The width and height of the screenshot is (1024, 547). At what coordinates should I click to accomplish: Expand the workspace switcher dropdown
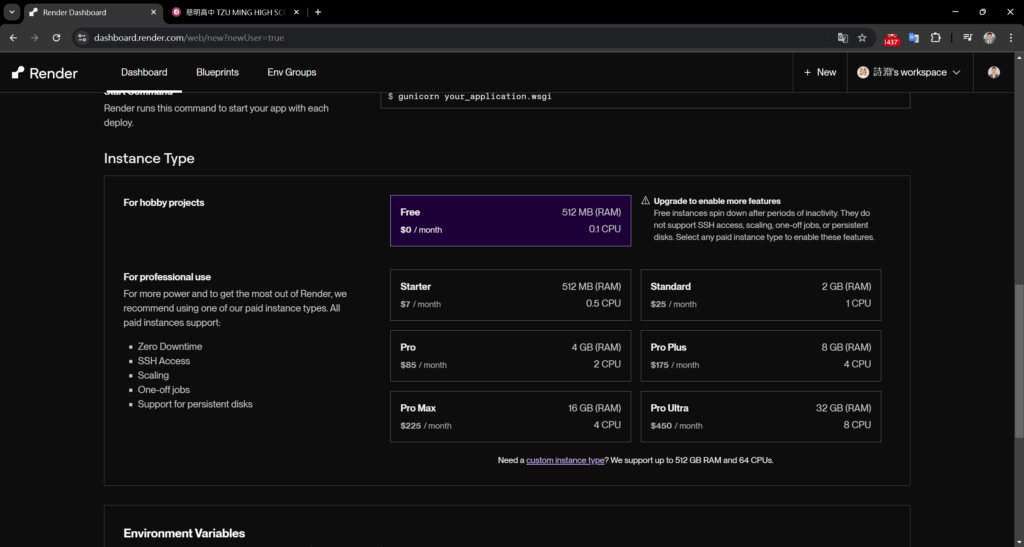(909, 72)
